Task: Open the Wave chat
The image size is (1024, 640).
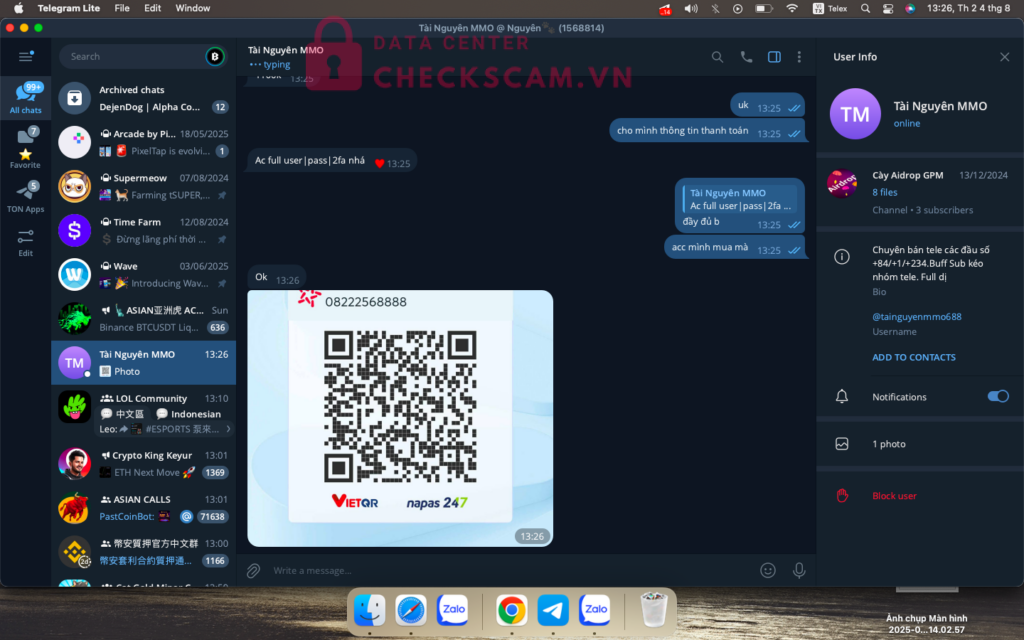Action: point(144,274)
